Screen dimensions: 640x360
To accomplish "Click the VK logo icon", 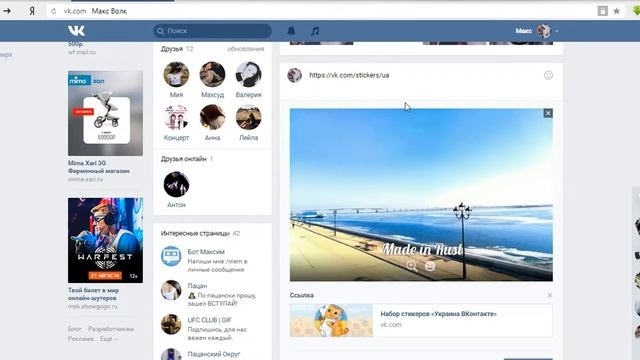I will click(x=76, y=31).
